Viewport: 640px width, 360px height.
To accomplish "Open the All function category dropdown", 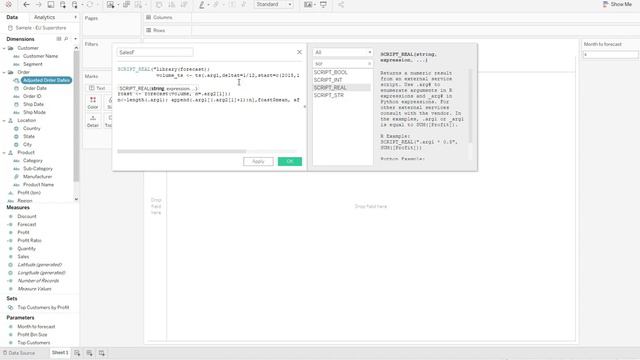I will click(342, 53).
